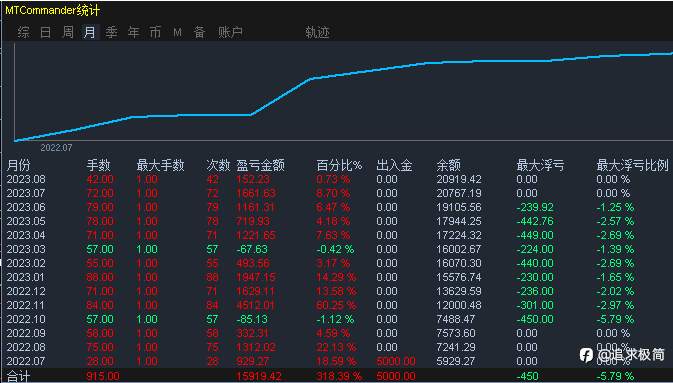Click floating loss value -239.92
This screenshot has height=383, width=673.
pyautogui.click(x=535, y=207)
